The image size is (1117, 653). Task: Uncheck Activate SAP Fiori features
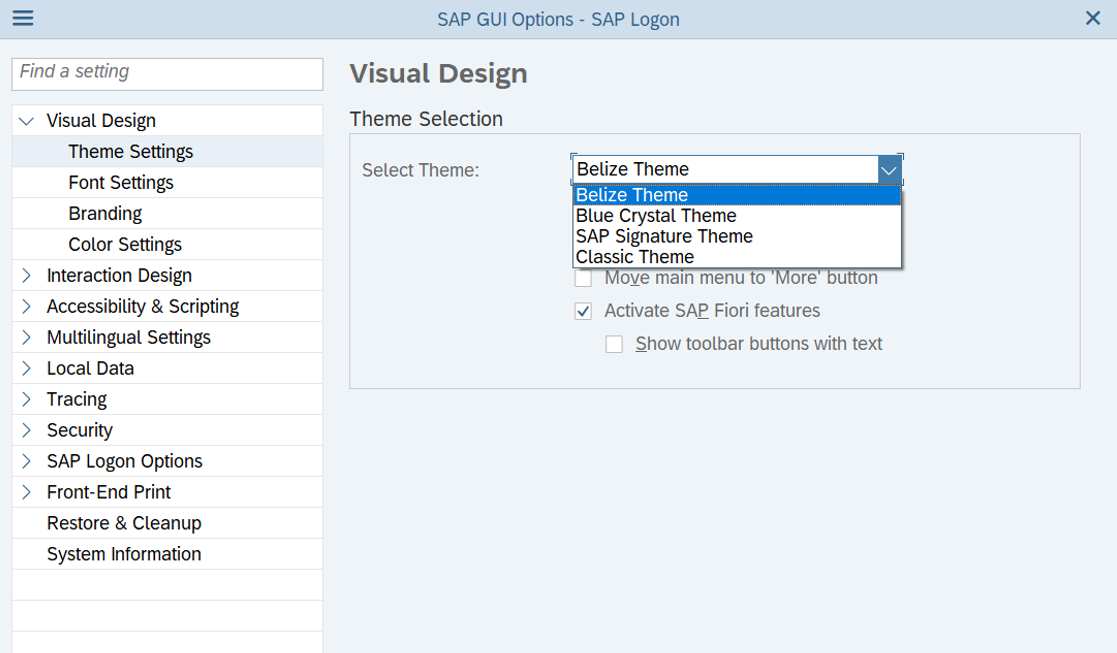point(583,311)
